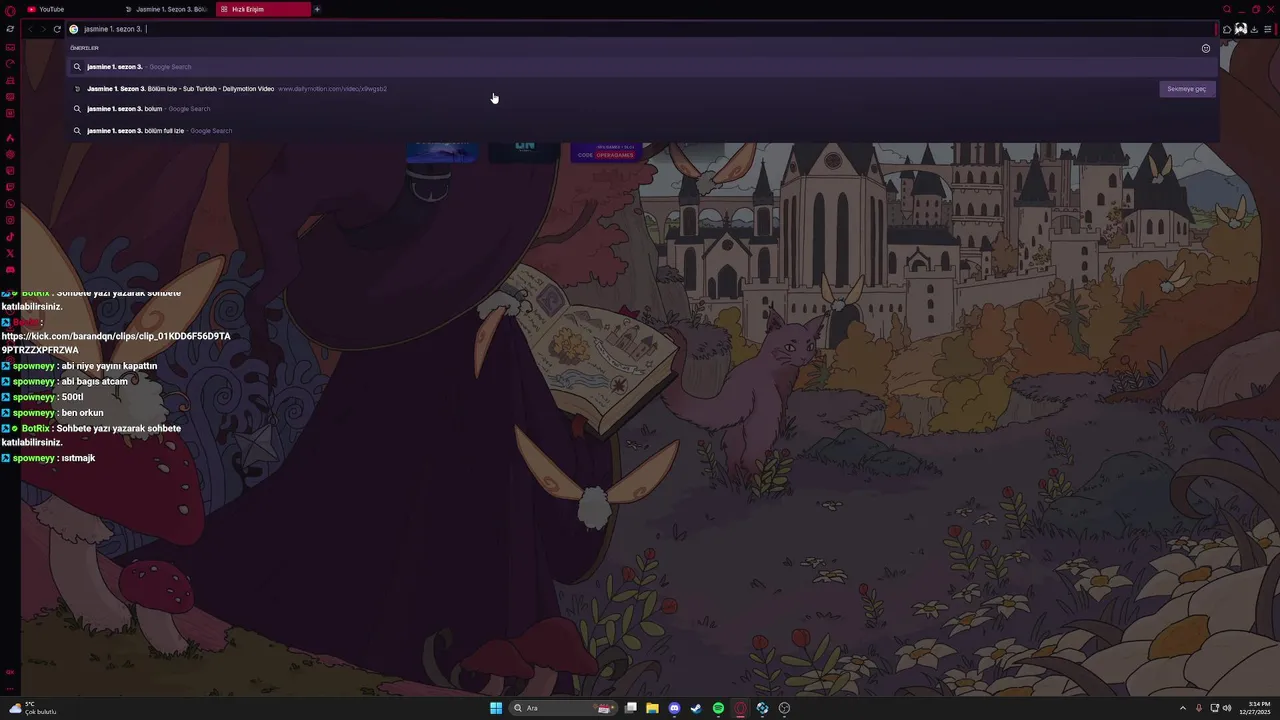This screenshot has height=720, width=1280.
Task: Click the Windows taskbar search box 'Ara'
Action: (562, 708)
